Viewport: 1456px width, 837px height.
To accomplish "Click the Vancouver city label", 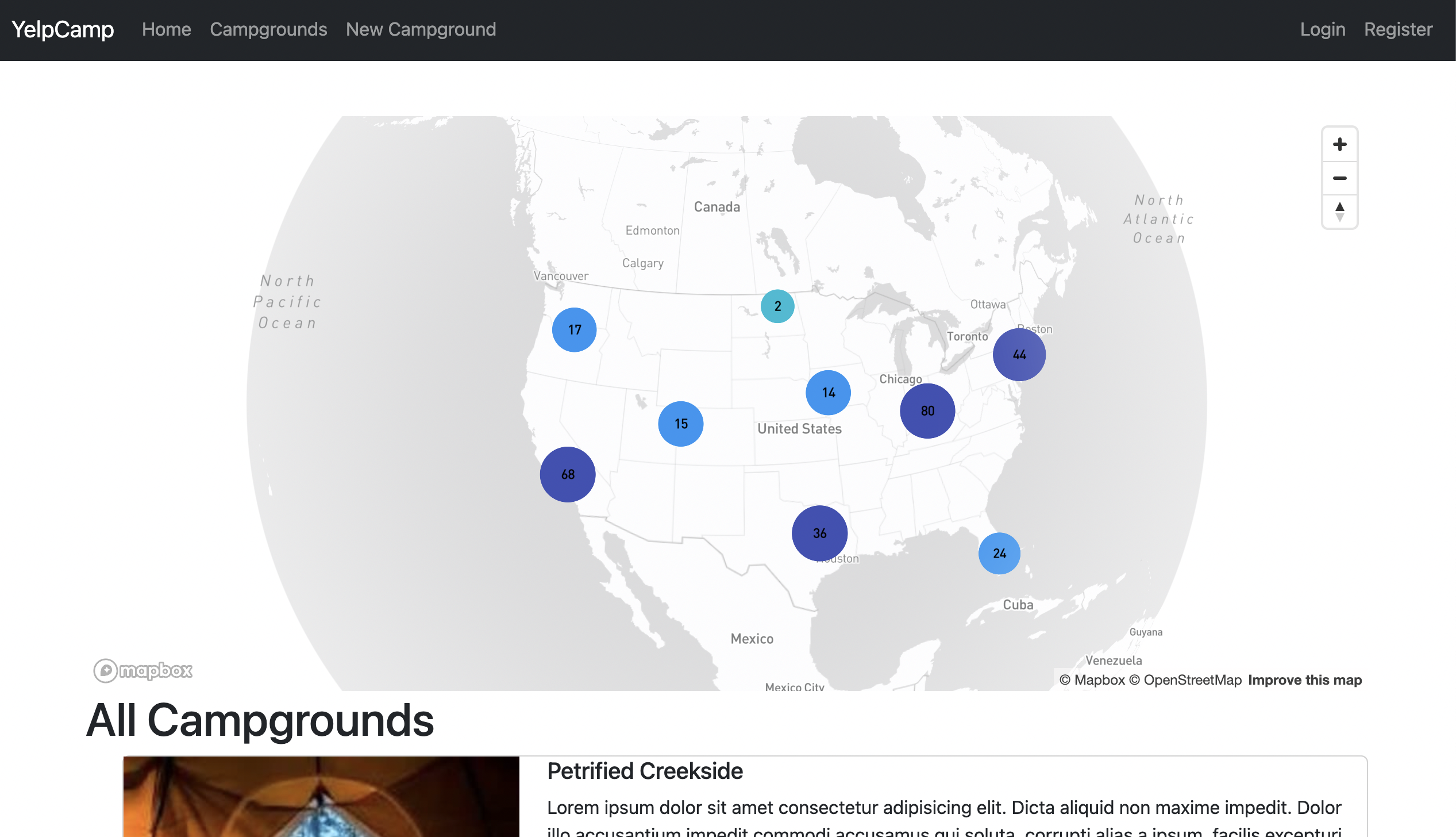I will [561, 276].
